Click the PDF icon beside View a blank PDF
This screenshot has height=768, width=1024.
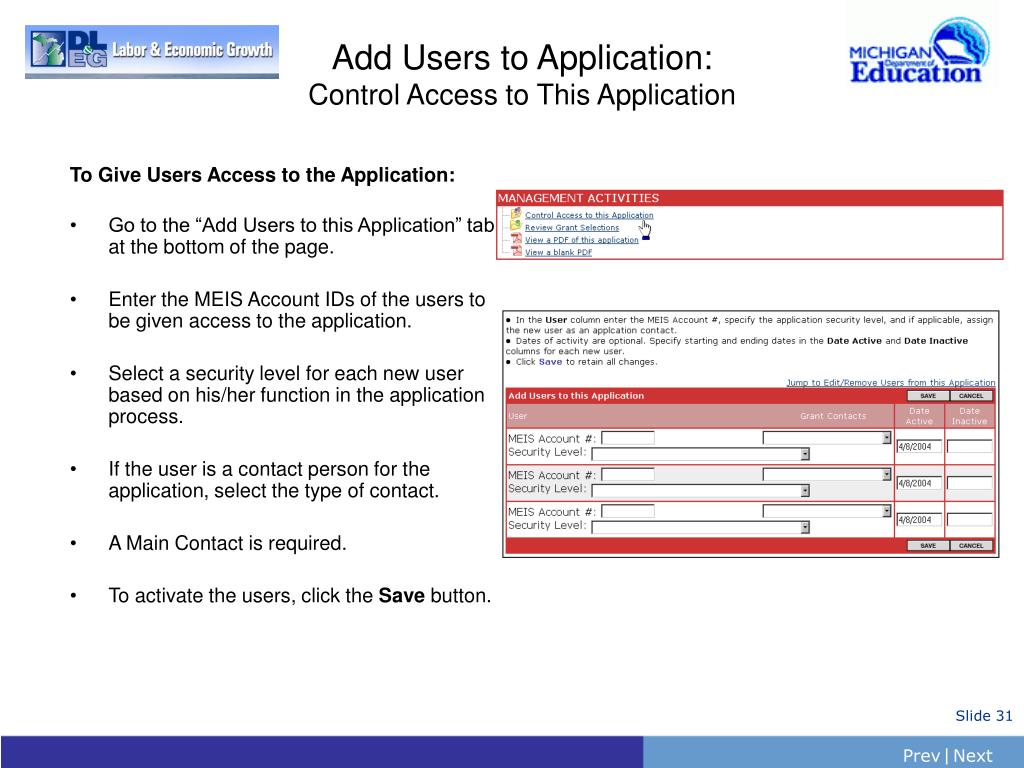click(516, 251)
